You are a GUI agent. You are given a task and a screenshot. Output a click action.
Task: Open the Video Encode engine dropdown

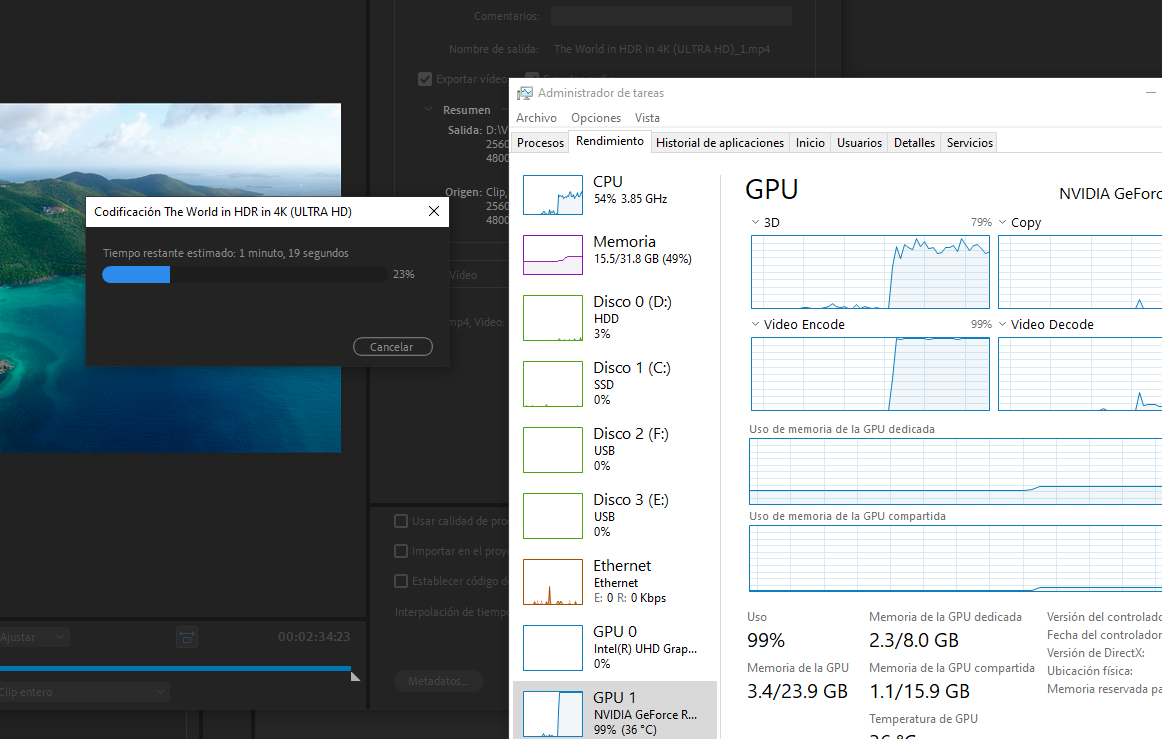[x=757, y=325]
